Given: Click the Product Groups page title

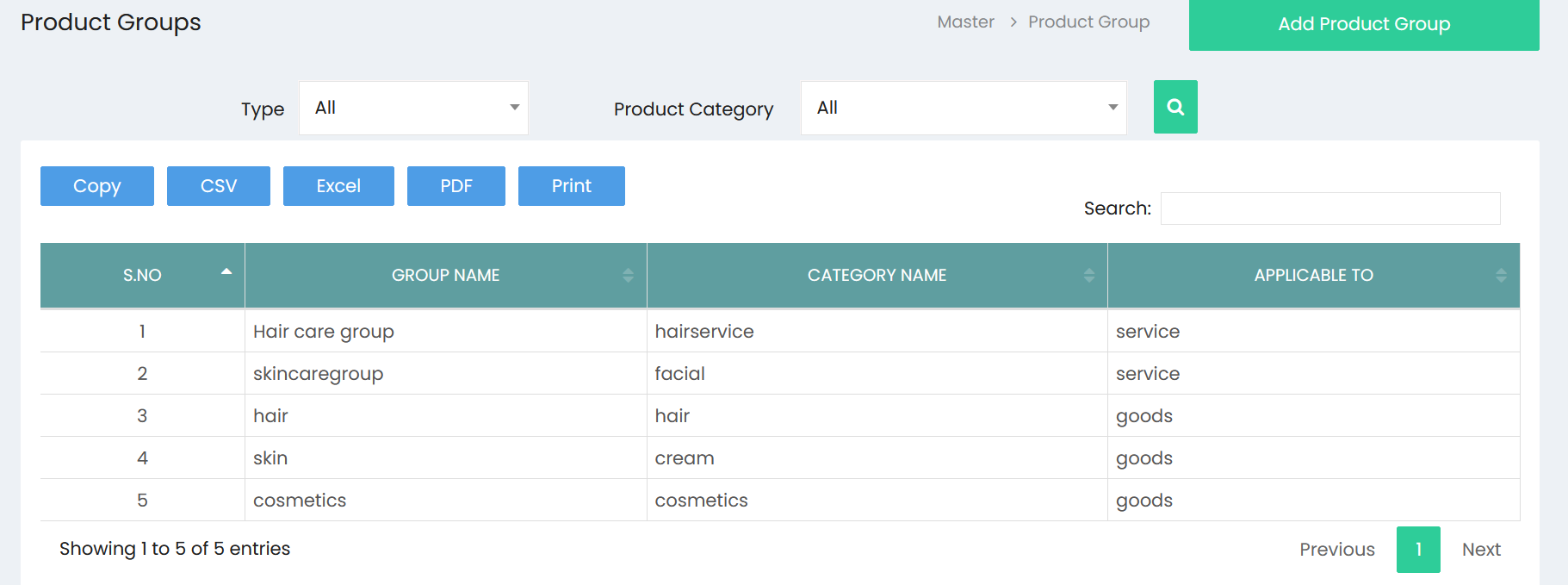Looking at the screenshot, I should click(x=110, y=22).
